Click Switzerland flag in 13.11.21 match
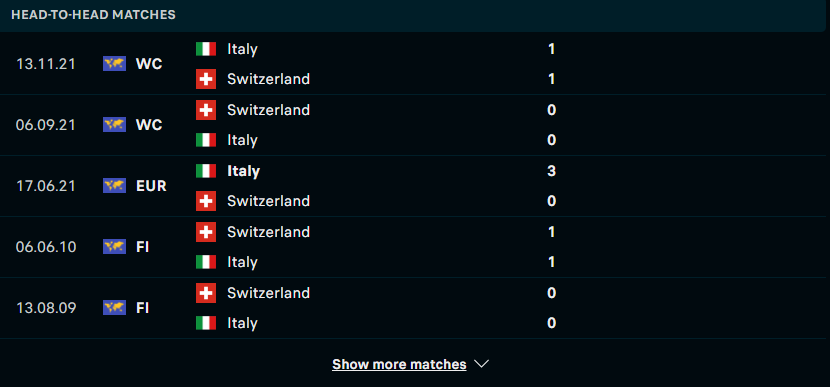The image size is (830, 387). 206,79
